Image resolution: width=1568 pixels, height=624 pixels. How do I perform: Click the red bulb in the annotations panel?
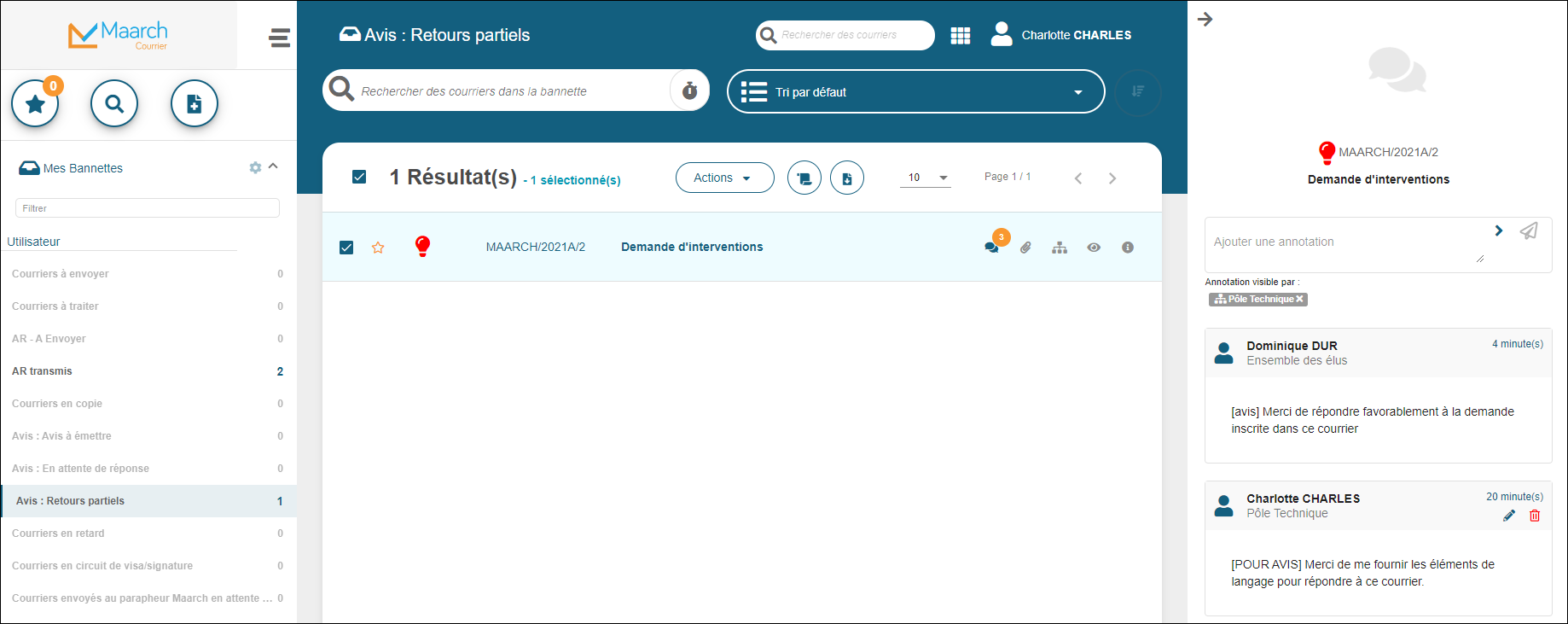tap(1327, 153)
